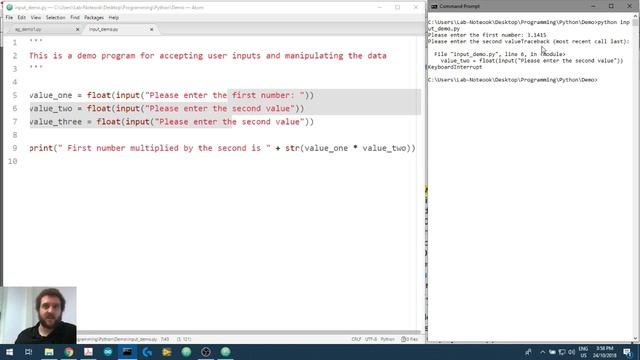This screenshot has height=360, width=640.
Task: Open the yellow arrow taskbar app
Action: (167, 352)
